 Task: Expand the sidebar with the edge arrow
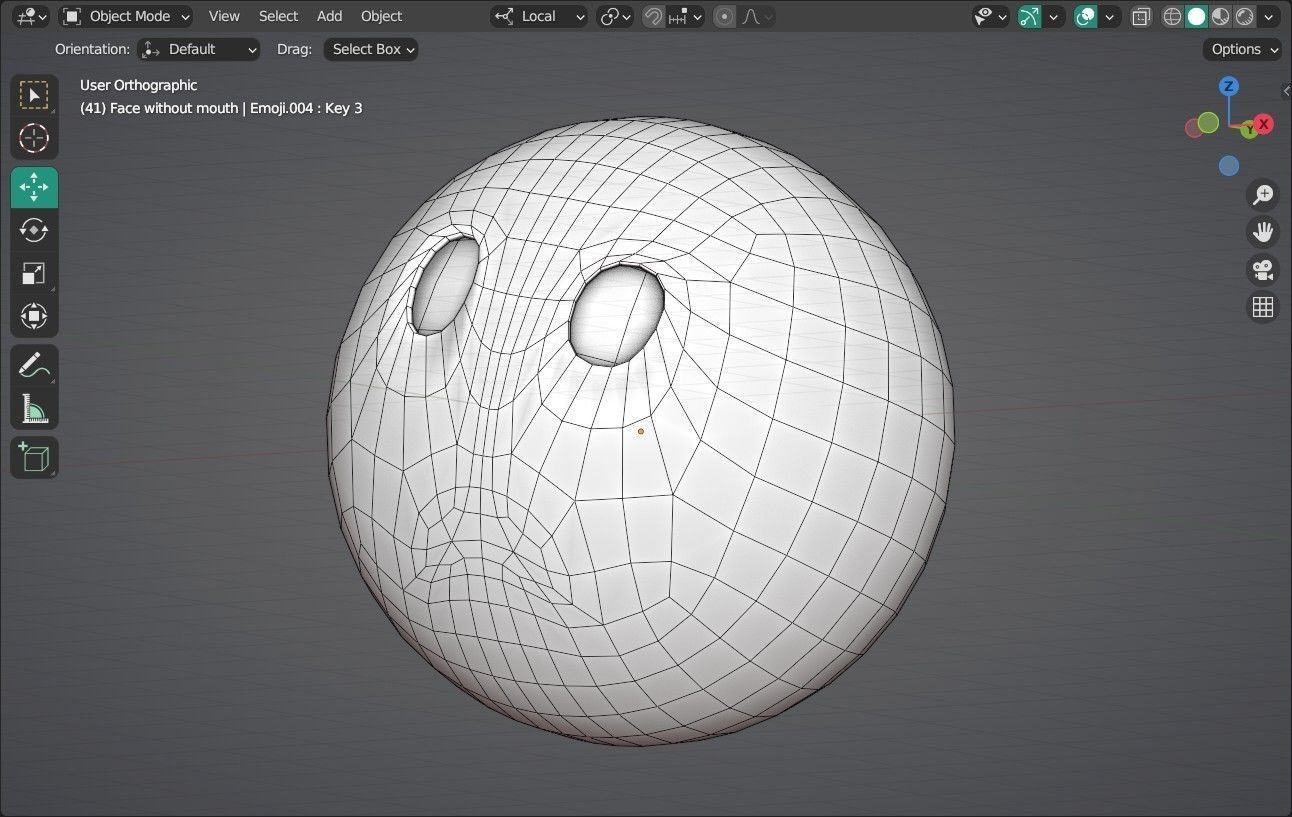tap(1286, 91)
